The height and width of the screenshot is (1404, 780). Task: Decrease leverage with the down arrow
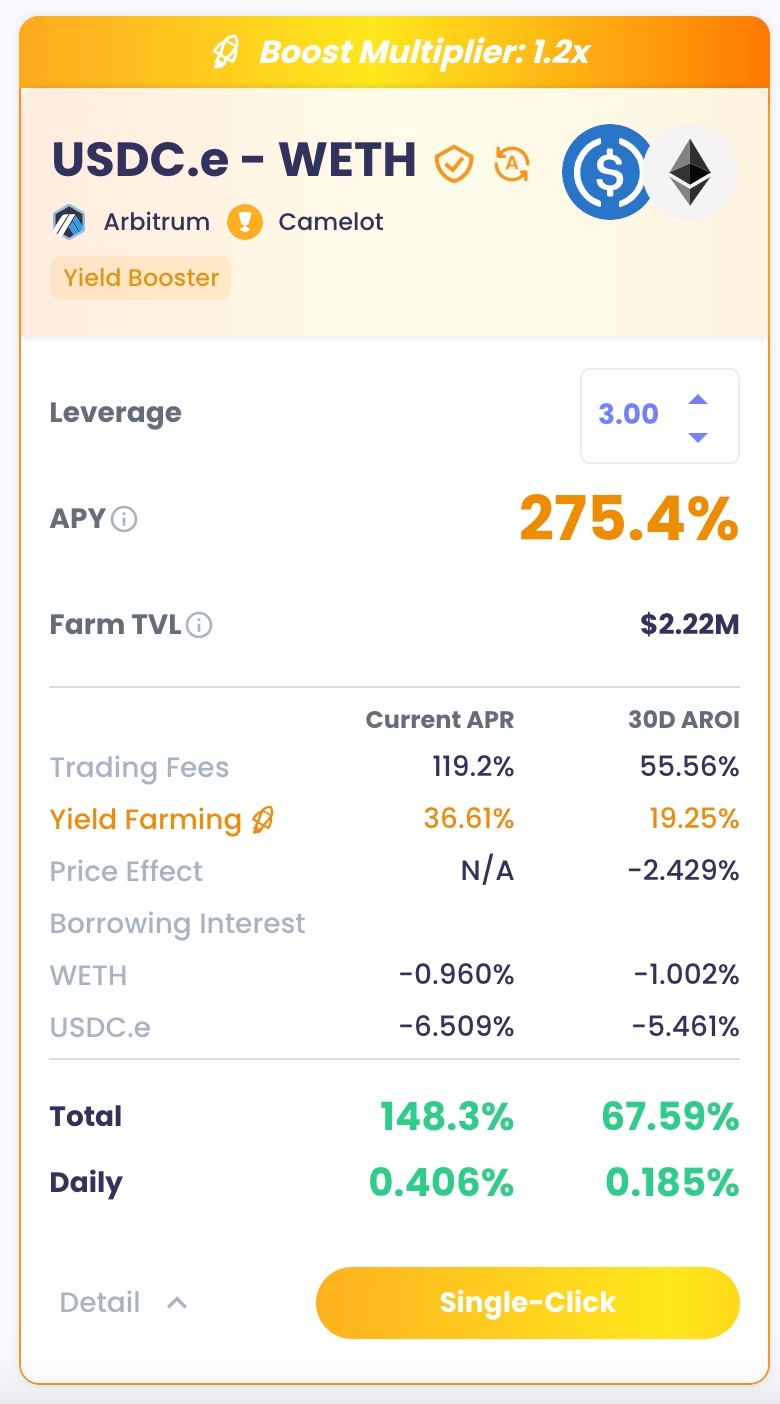coord(698,437)
